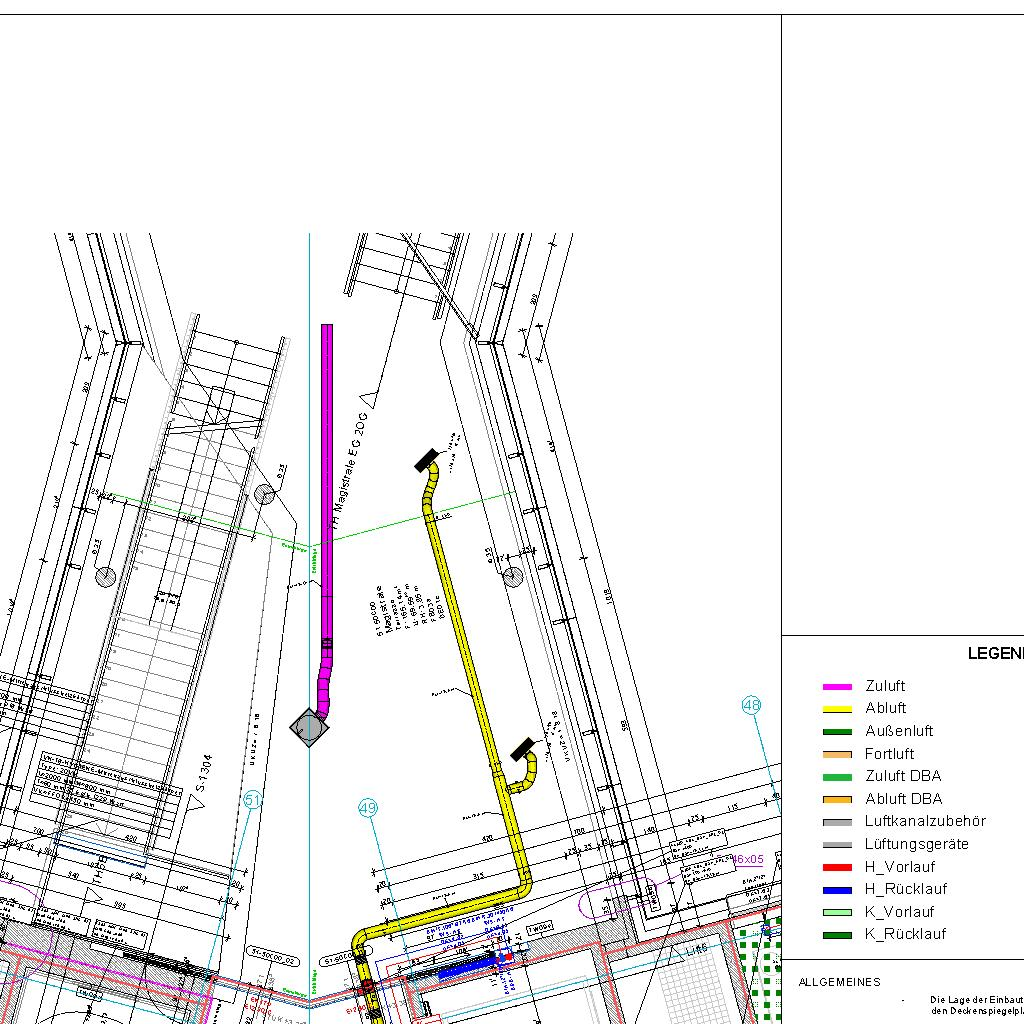The image size is (1024, 1024).
Task: Click the magenta Zuluft legend swatch
Action: point(836,687)
